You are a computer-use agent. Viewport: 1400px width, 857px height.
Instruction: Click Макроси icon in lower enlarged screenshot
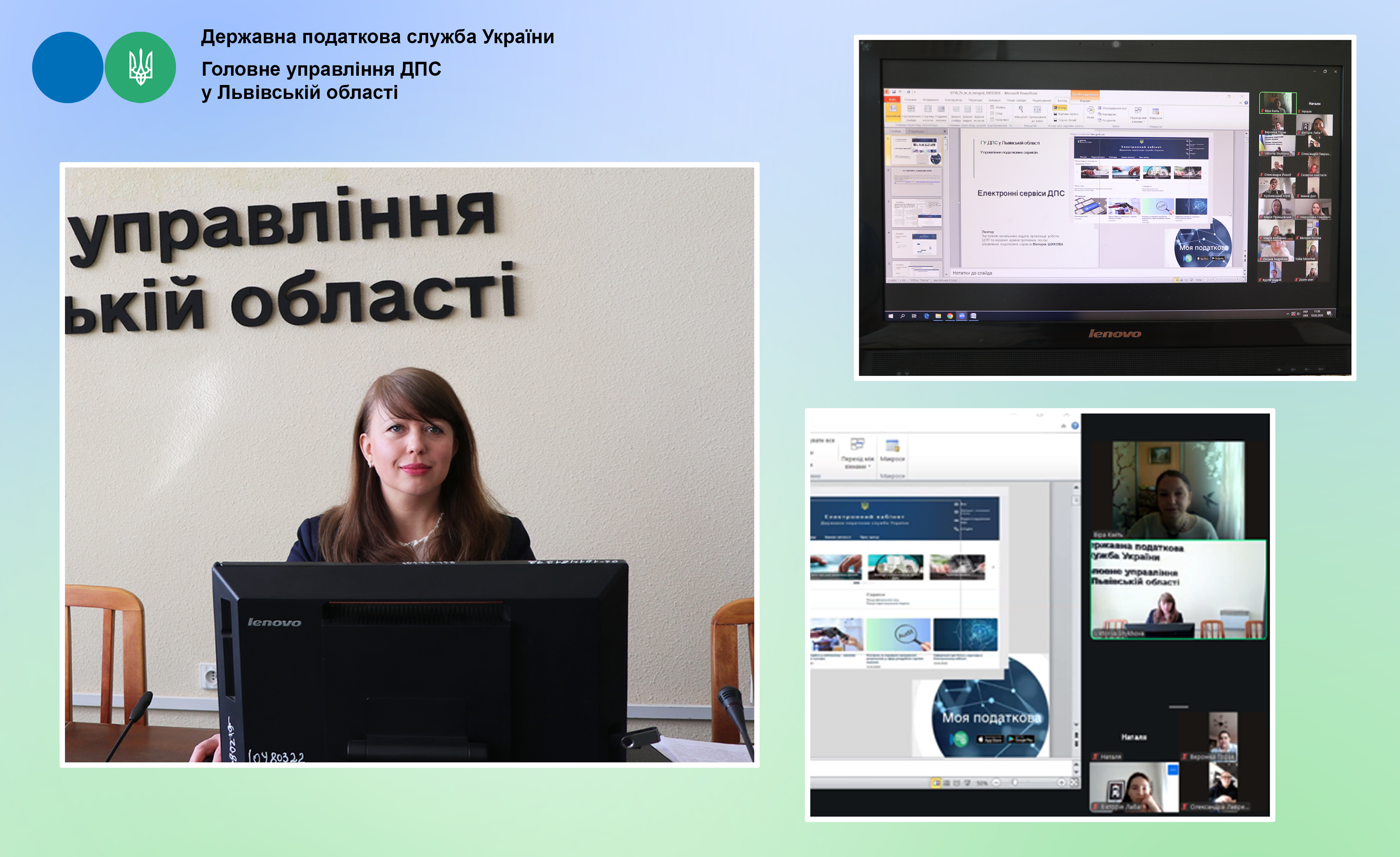[892, 446]
